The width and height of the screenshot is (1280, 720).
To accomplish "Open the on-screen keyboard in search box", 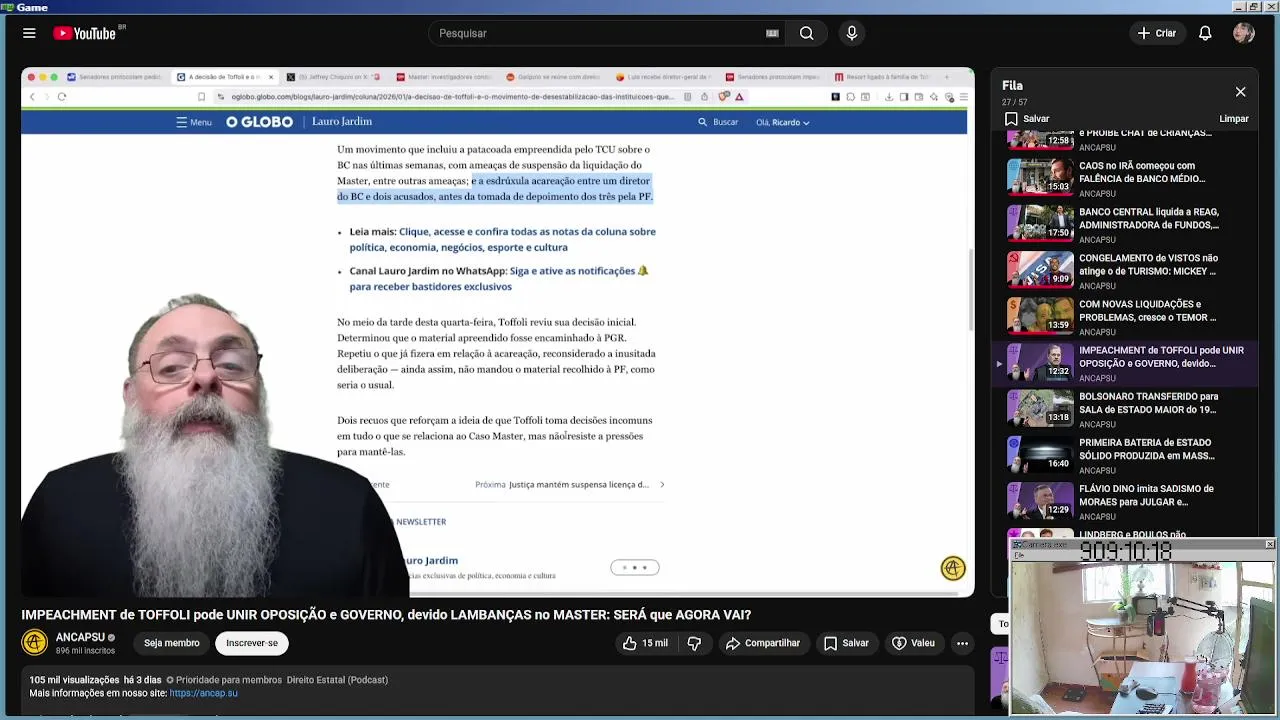I will click(772, 33).
